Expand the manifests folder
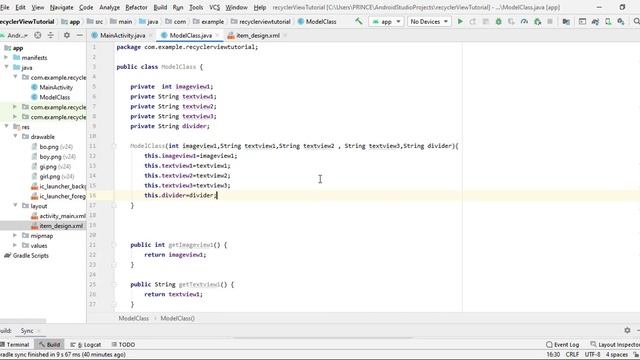The width and height of the screenshot is (640, 360). (7, 58)
